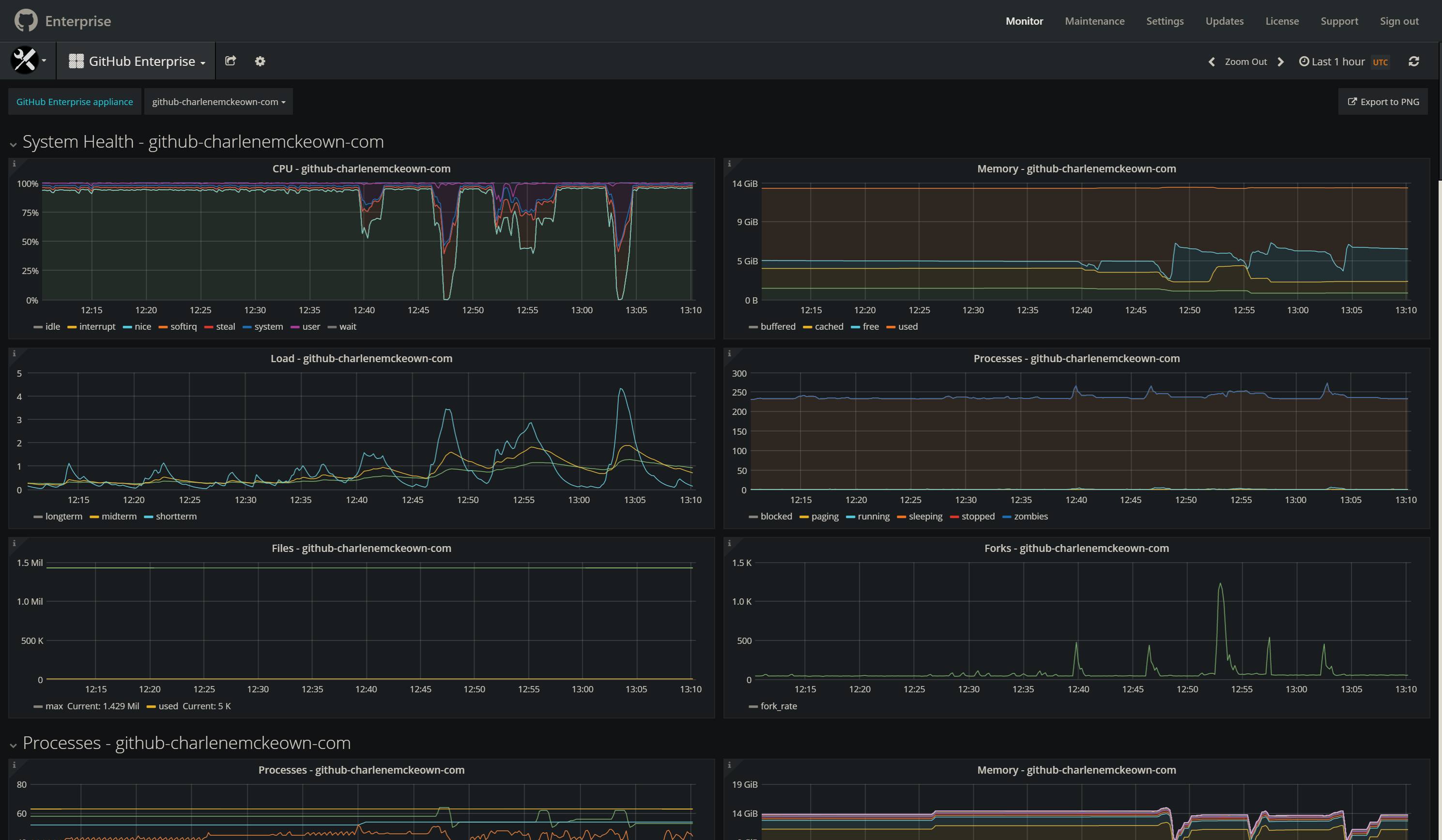
Task: Shift time range forward with right arrow
Action: pyautogui.click(x=1281, y=62)
